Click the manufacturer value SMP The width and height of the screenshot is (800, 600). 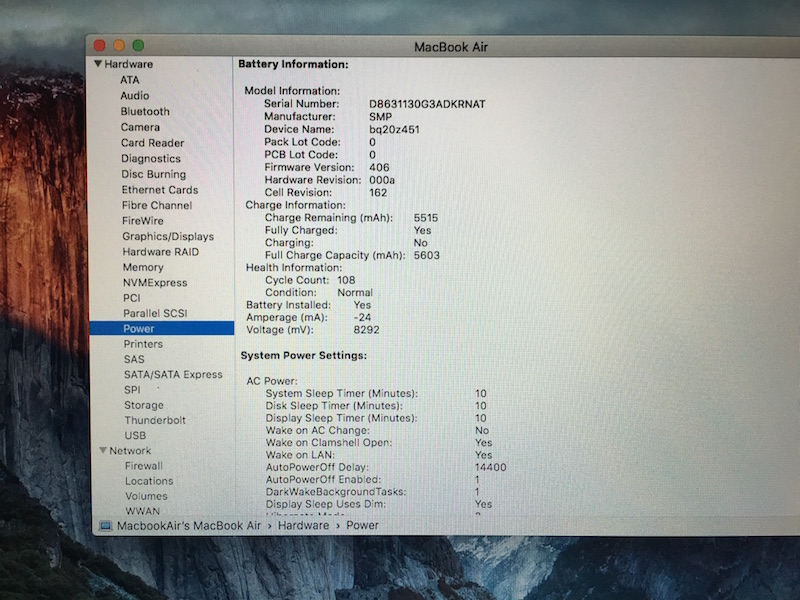380,117
